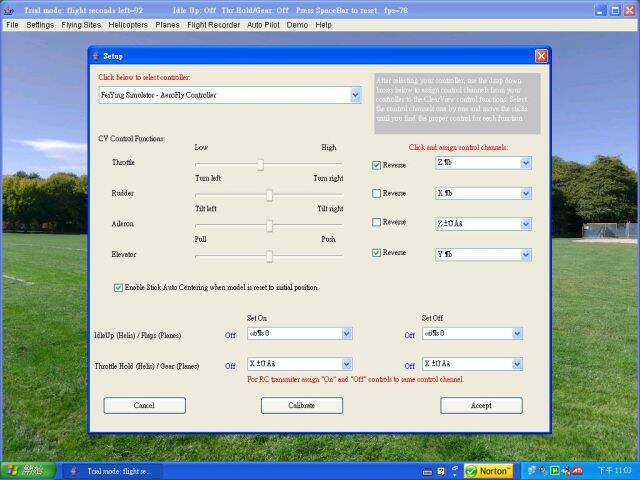Click the Rudder slider handle
The height and width of the screenshot is (480, 640).
click(269, 196)
